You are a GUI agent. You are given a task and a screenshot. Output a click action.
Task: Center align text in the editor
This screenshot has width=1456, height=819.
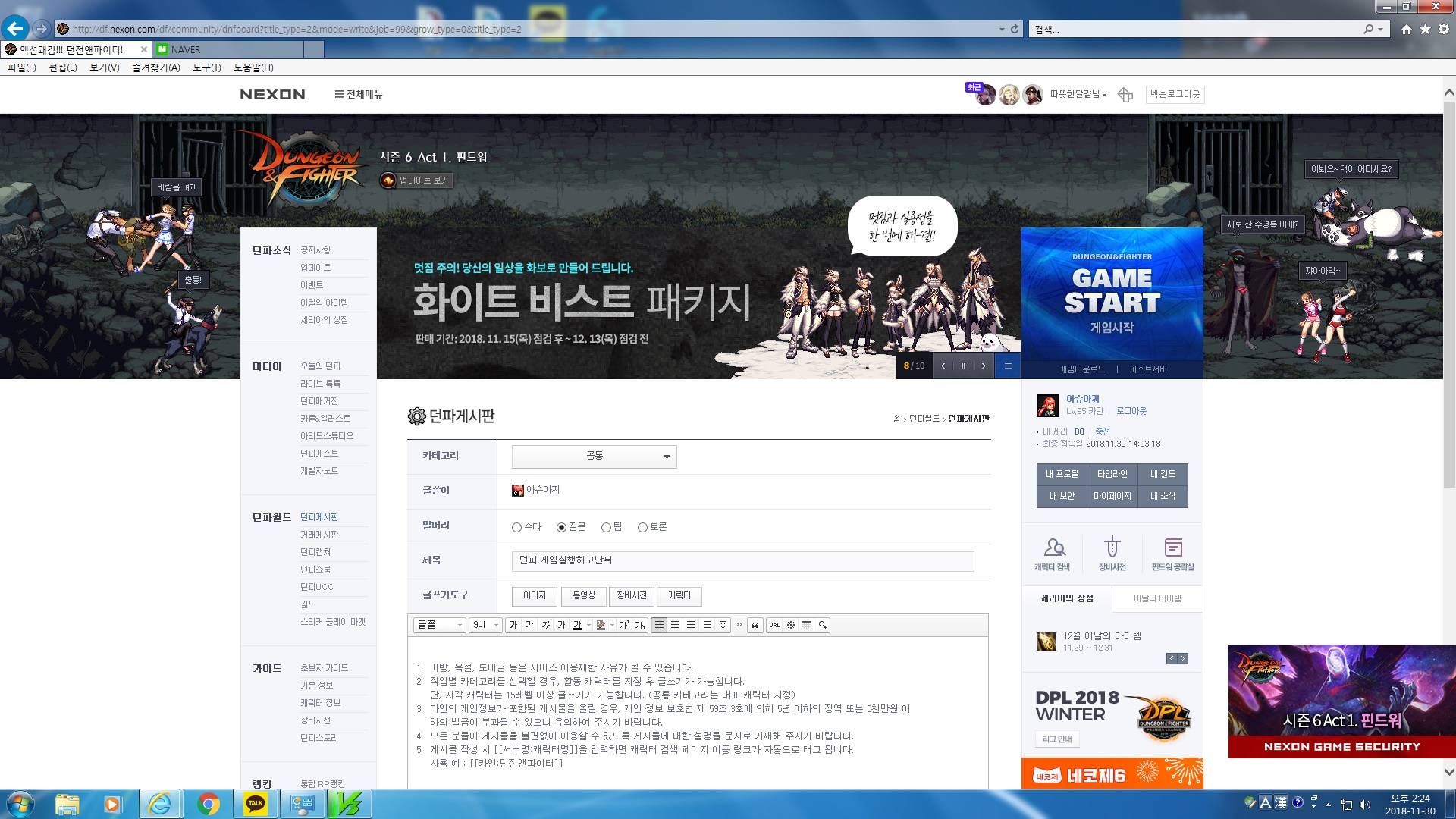(675, 625)
